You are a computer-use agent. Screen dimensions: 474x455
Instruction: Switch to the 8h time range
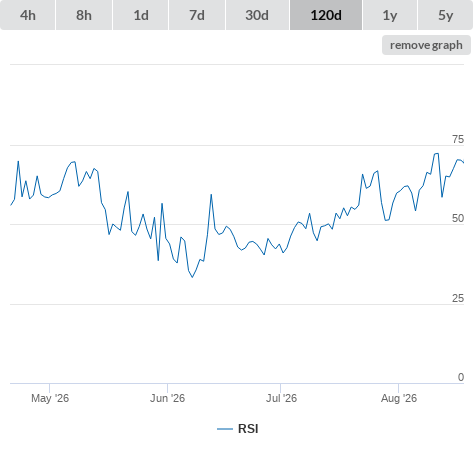click(84, 15)
